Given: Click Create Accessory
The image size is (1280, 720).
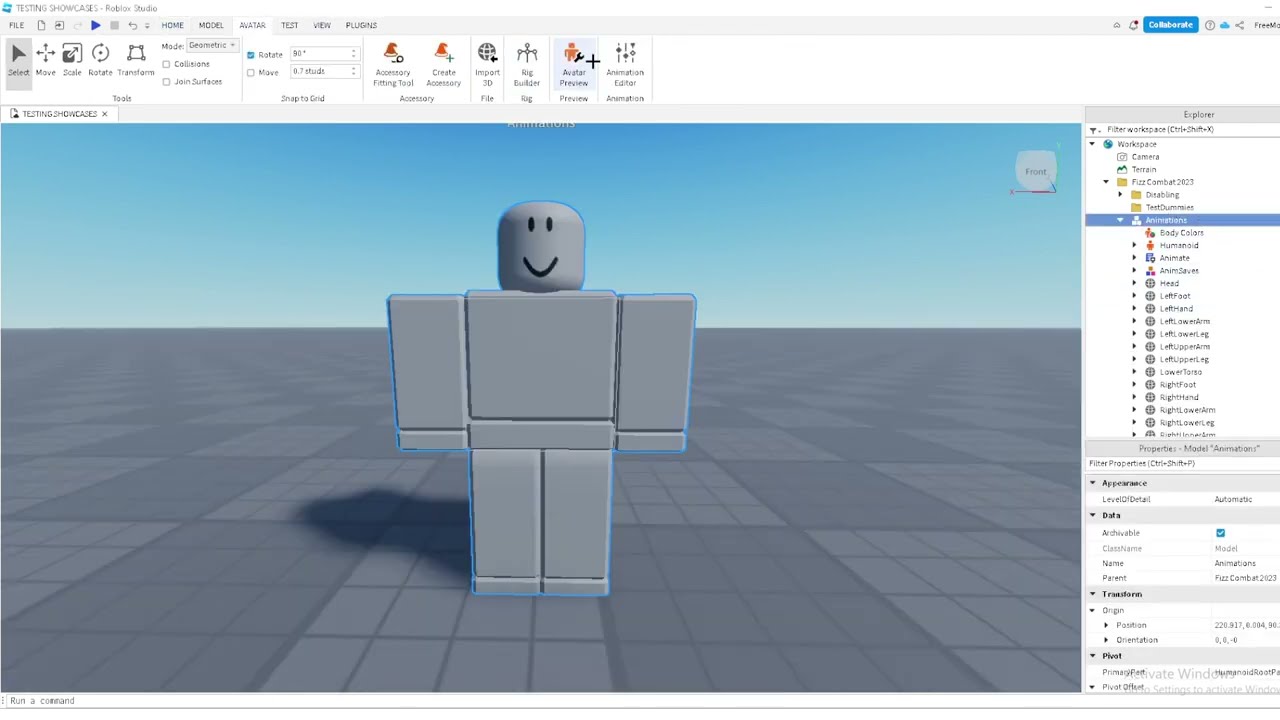Looking at the screenshot, I should [x=443, y=65].
